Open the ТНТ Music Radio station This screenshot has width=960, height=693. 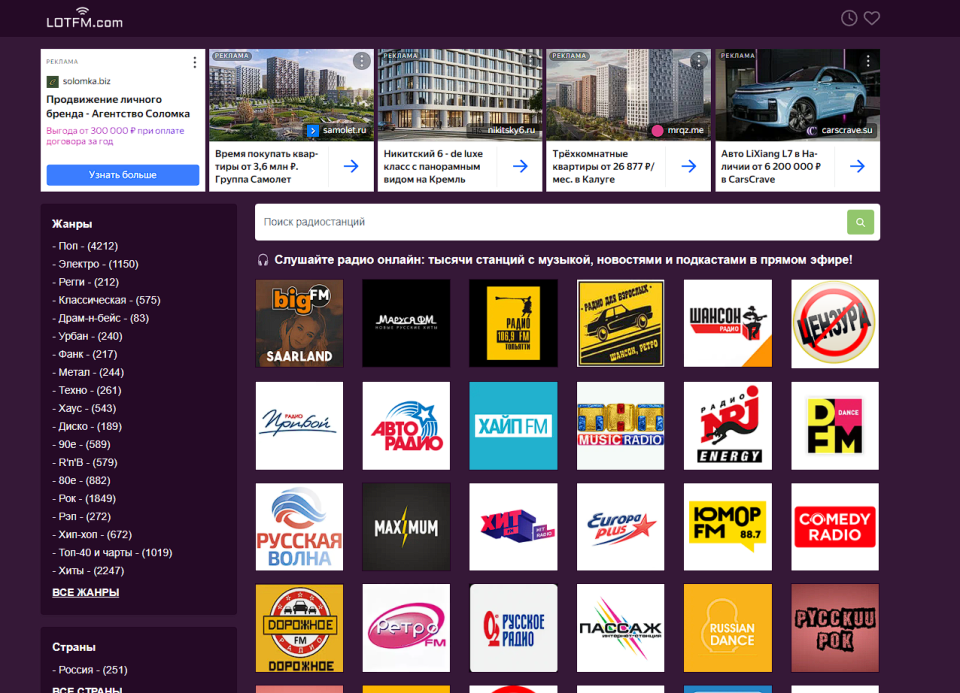point(620,426)
